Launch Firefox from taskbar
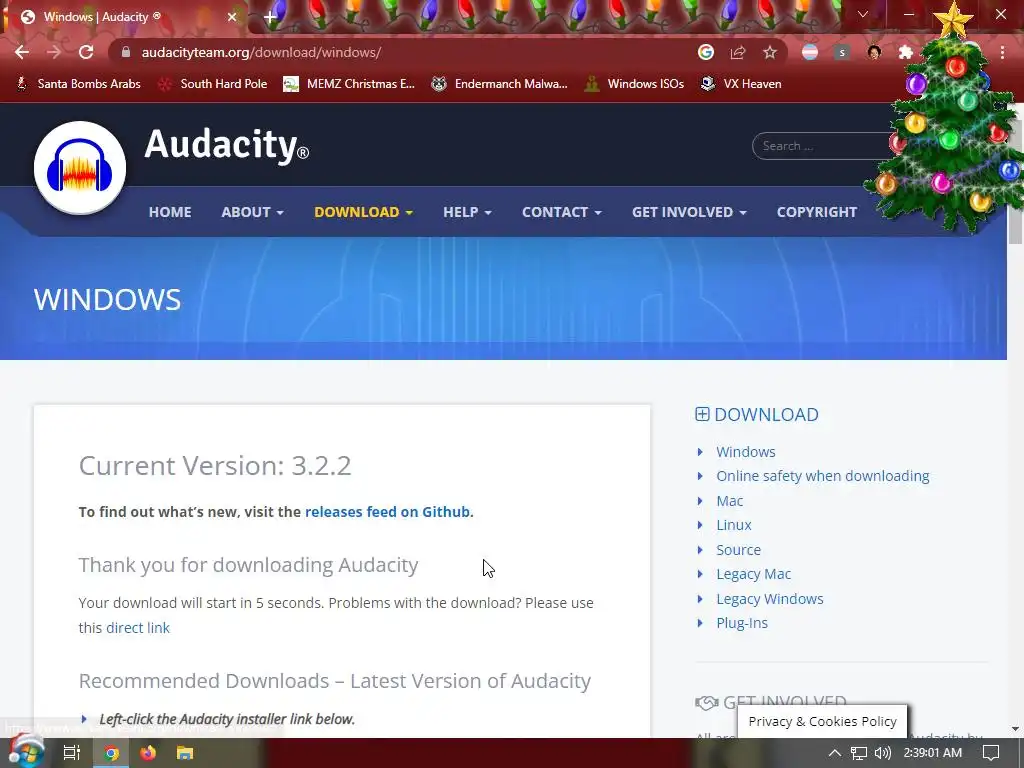This screenshot has width=1024, height=768. [x=148, y=753]
